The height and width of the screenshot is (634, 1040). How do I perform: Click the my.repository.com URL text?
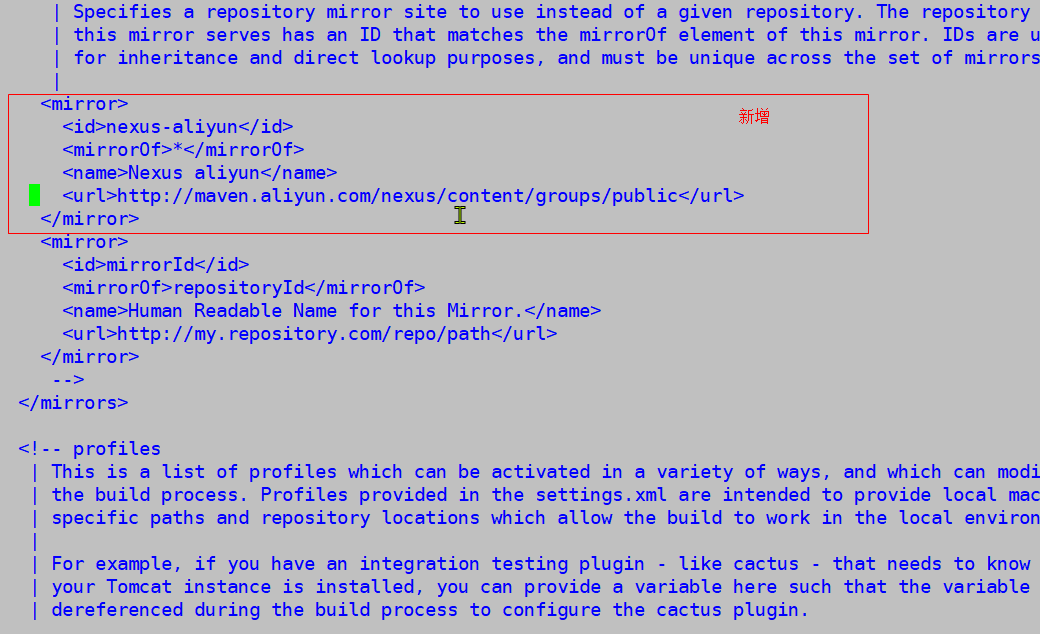tap(304, 334)
